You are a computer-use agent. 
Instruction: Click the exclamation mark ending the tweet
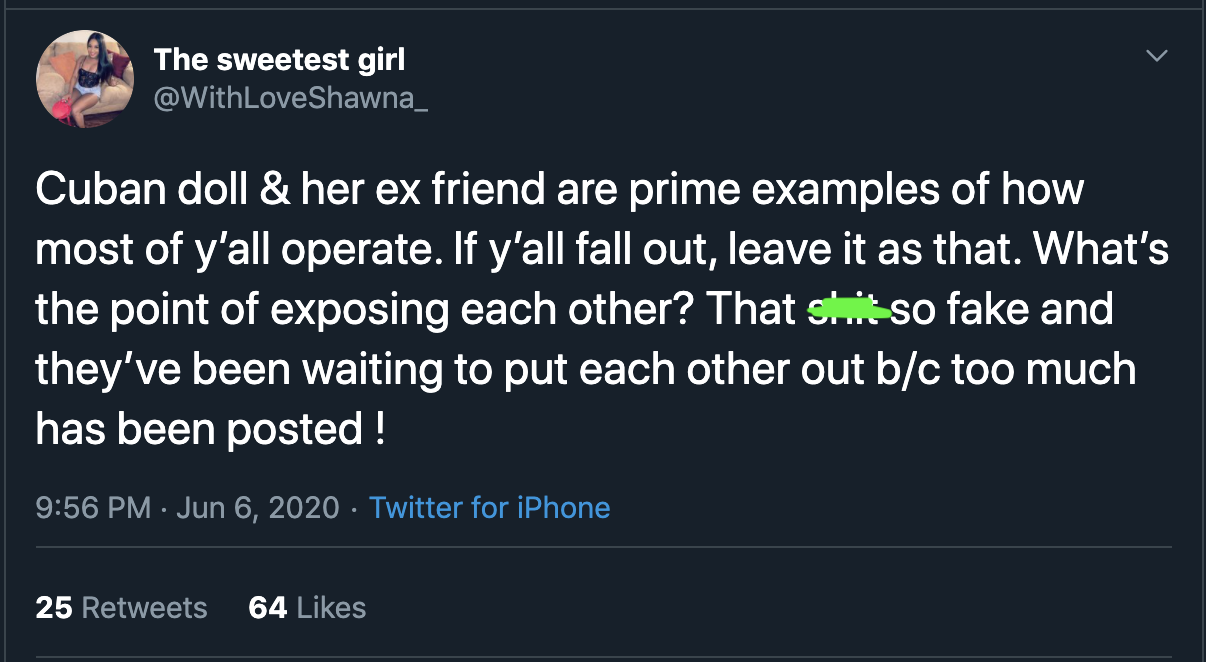coord(379,430)
